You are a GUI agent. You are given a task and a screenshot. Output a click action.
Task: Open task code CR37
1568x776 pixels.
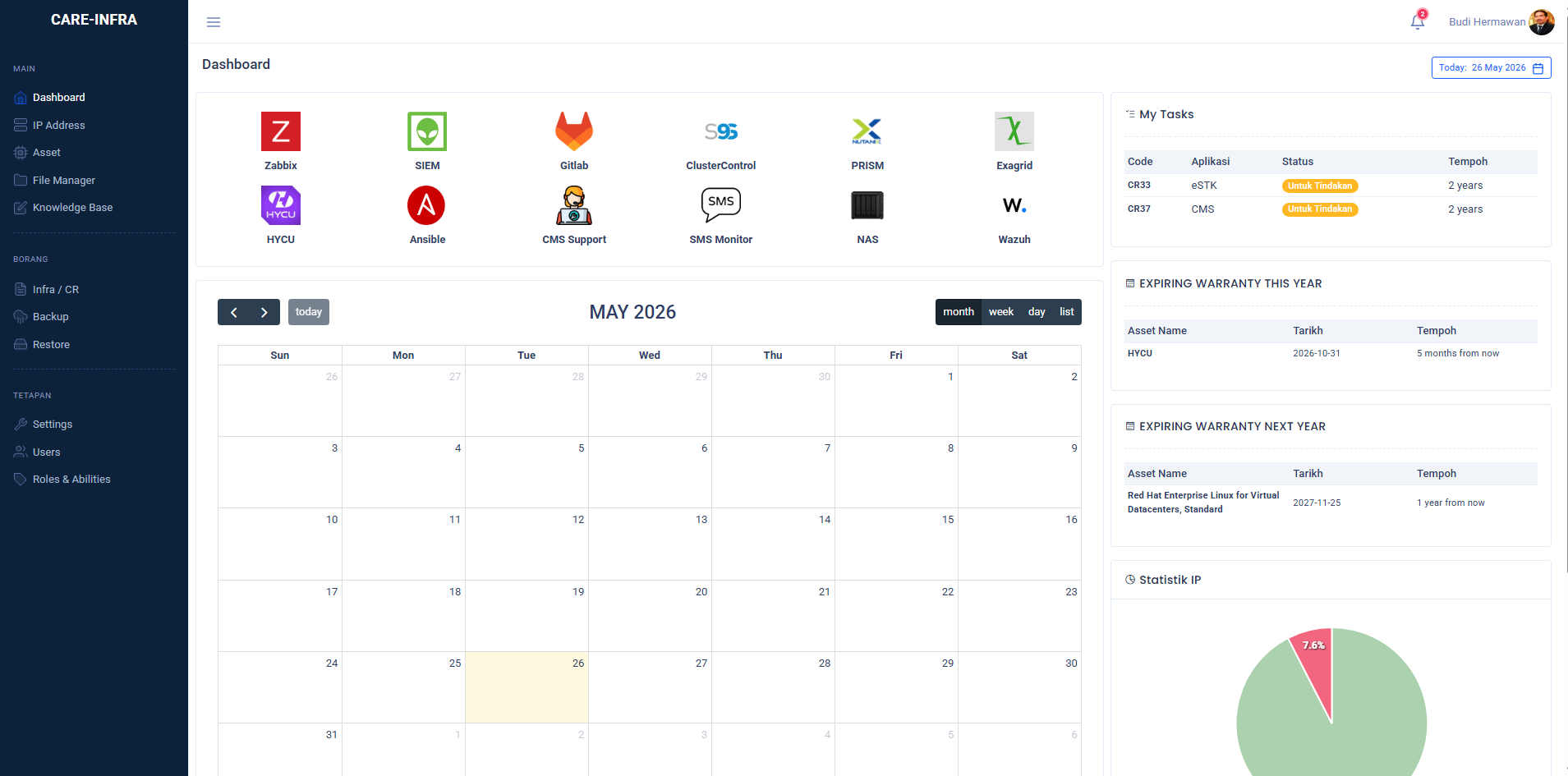pyautogui.click(x=1139, y=209)
